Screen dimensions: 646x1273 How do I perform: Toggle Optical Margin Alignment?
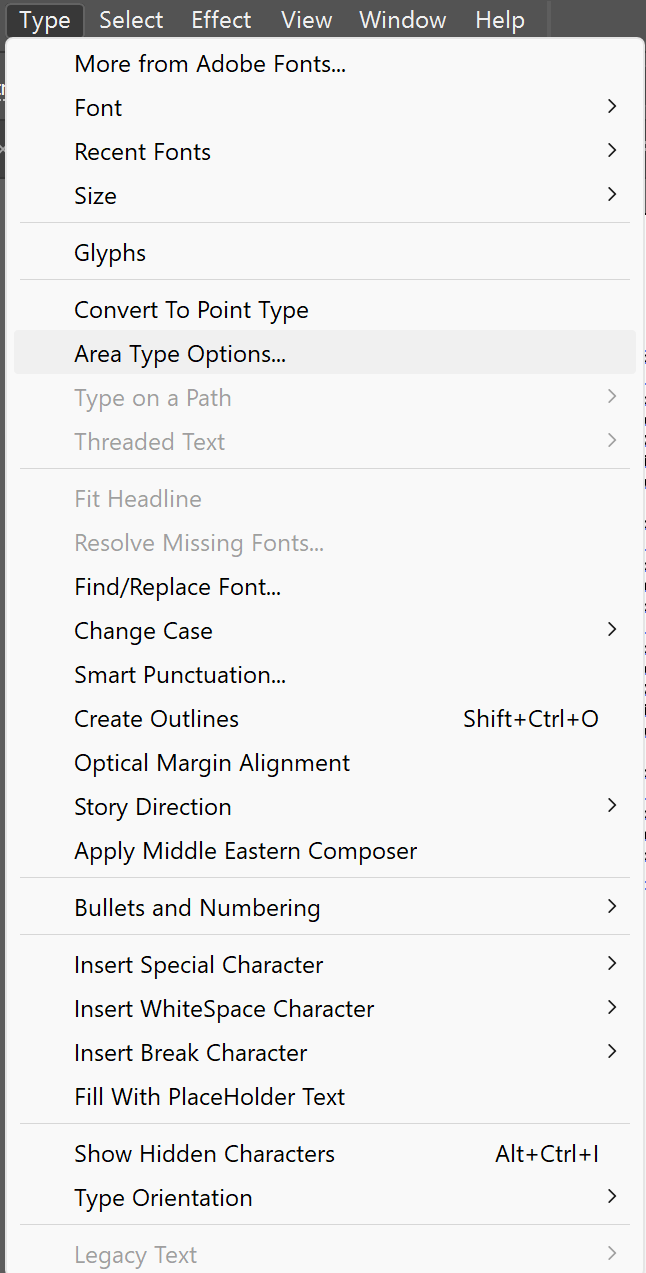tap(212, 763)
